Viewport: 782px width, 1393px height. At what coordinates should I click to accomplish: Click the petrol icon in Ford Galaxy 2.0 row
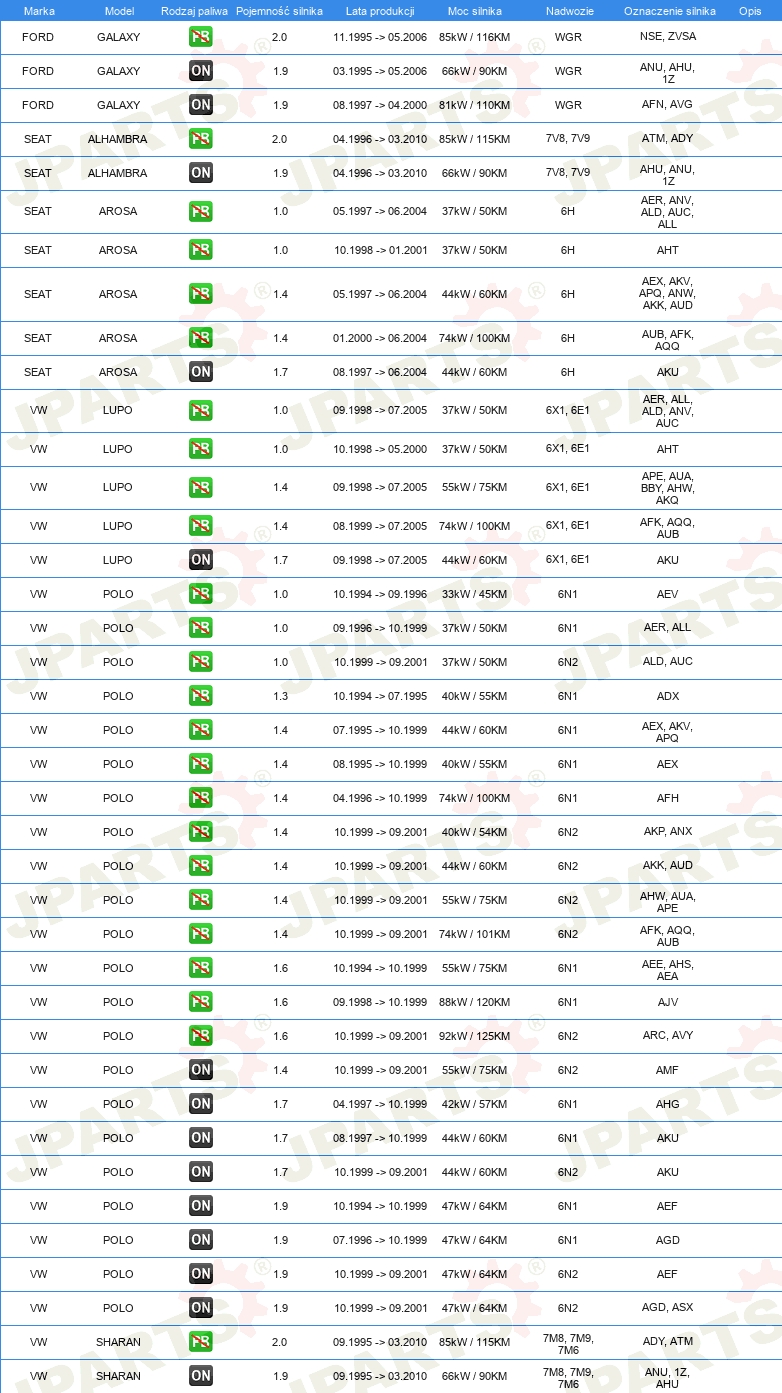(201, 37)
